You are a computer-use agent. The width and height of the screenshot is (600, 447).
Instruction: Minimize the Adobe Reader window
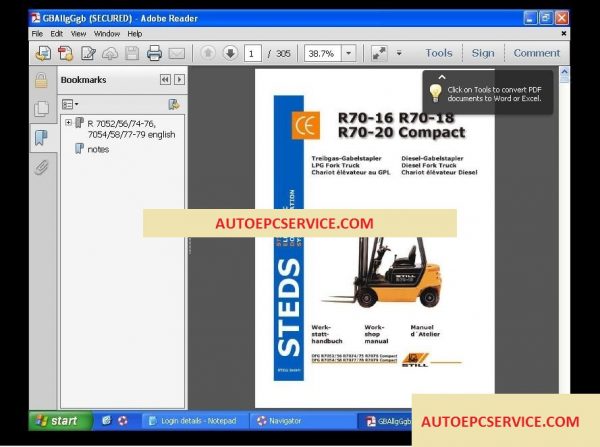pyautogui.click(x=530, y=18)
